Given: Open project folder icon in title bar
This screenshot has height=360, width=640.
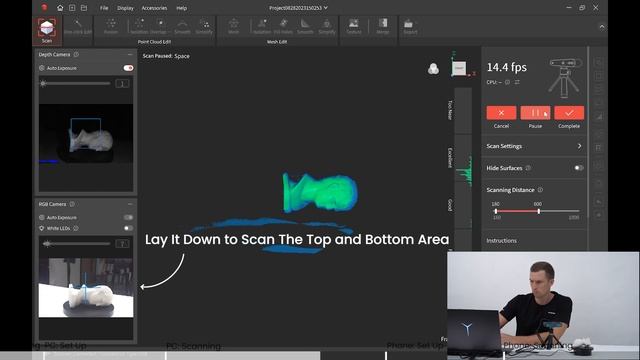Looking at the screenshot, I should tap(84, 8).
